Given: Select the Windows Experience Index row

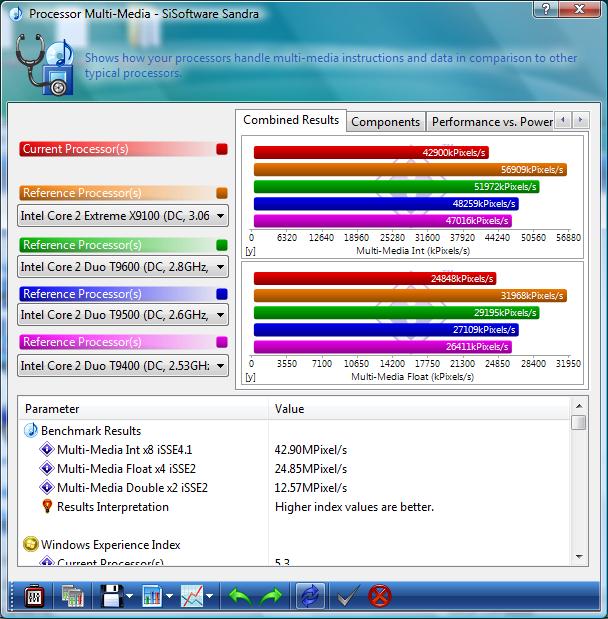Looking at the screenshot, I should [x=294, y=544].
